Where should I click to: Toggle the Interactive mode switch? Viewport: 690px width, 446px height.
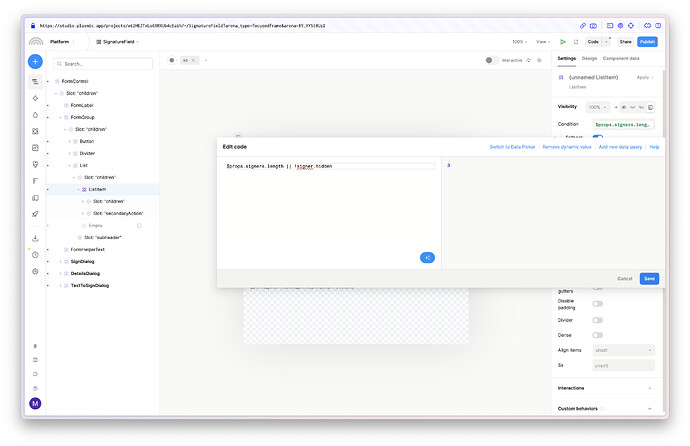(x=490, y=60)
